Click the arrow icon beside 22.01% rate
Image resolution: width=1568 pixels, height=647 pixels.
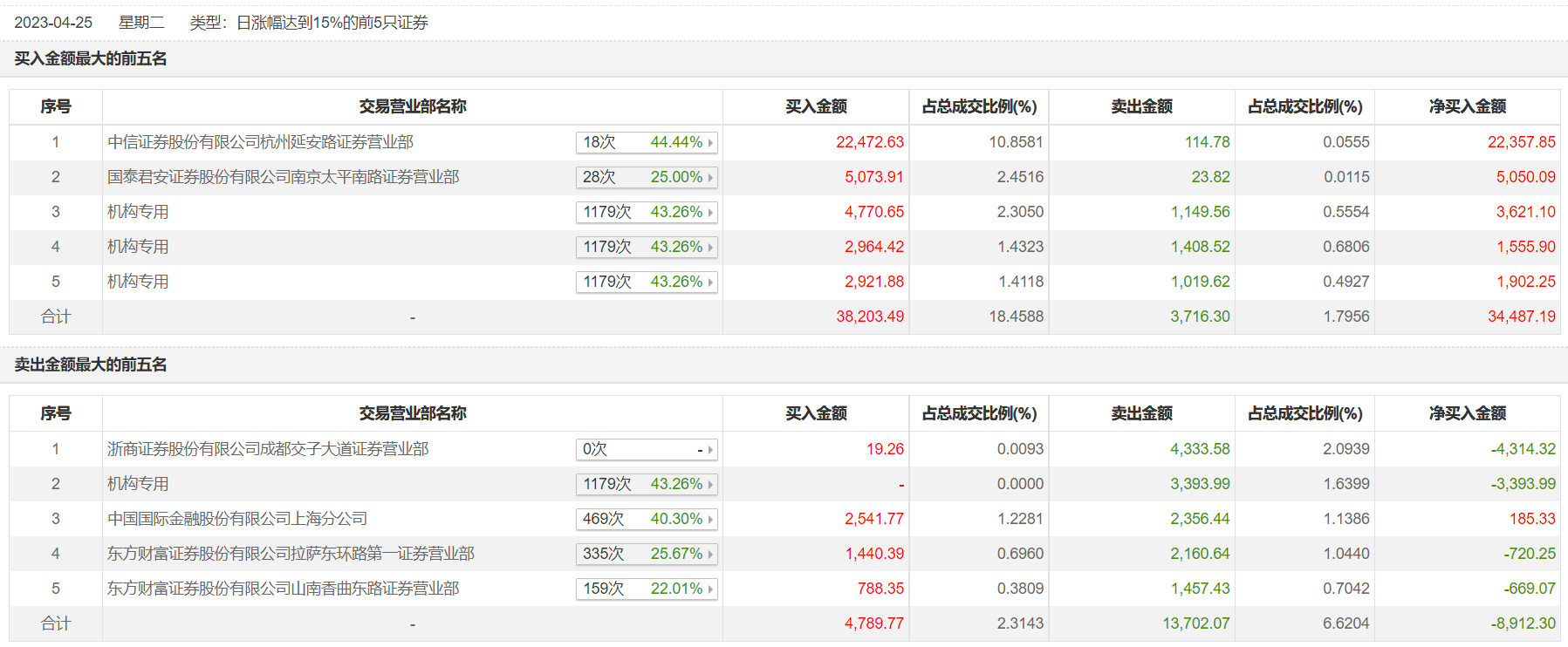tap(710, 589)
